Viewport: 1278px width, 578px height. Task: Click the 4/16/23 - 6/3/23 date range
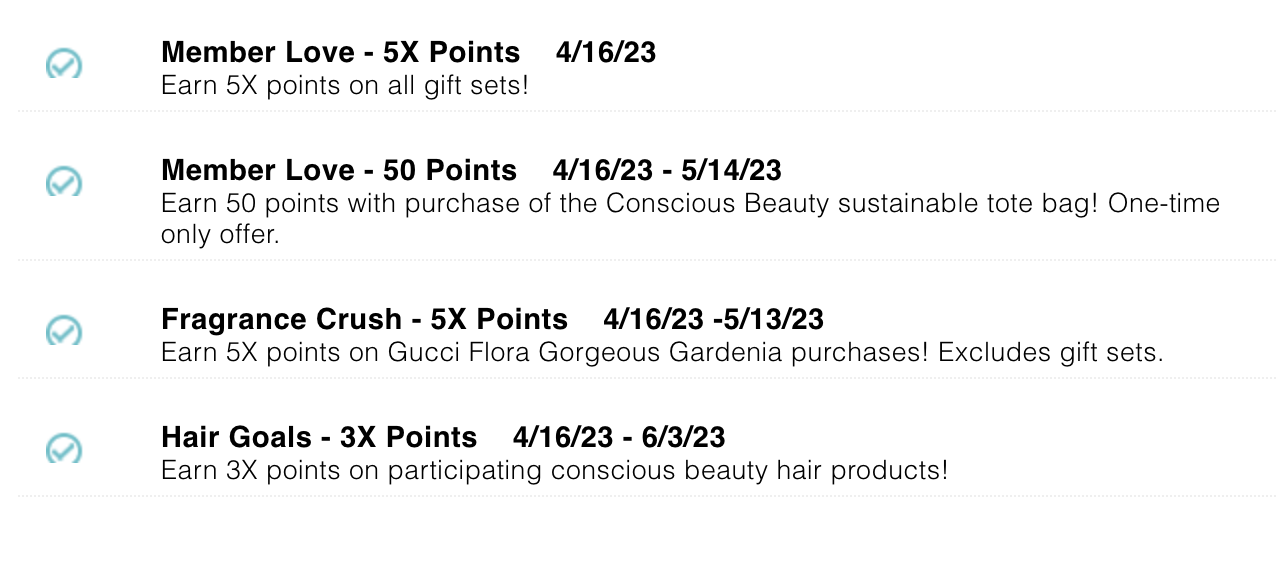point(619,437)
